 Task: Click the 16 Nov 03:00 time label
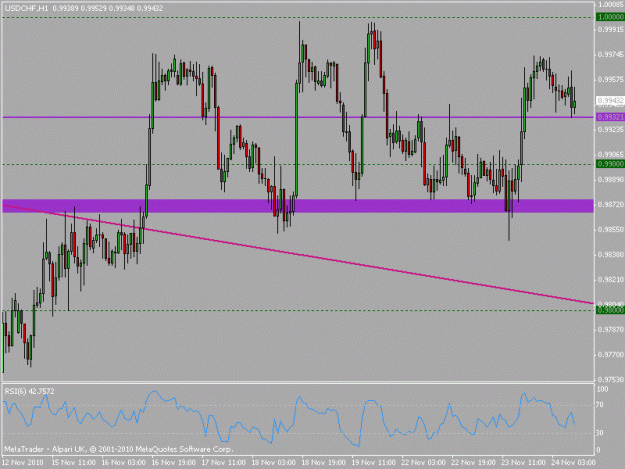click(124, 462)
